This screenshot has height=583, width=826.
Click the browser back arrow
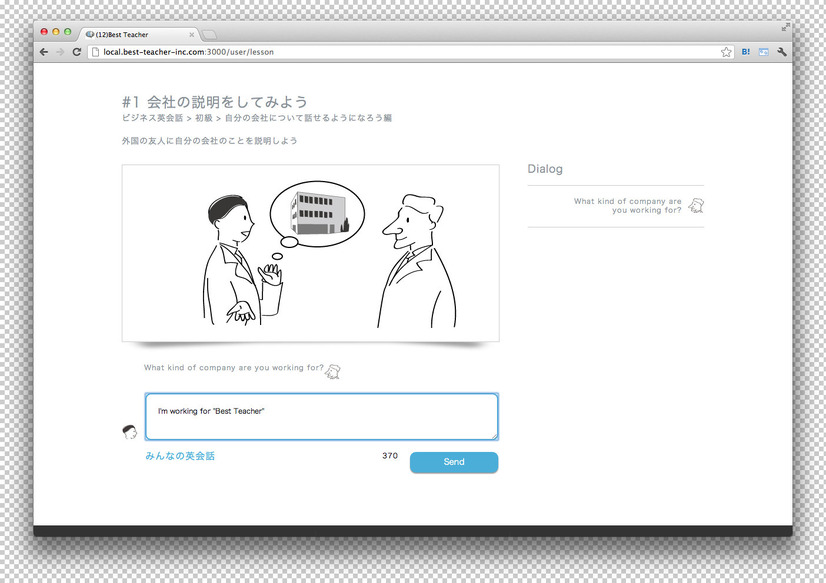click(x=44, y=52)
